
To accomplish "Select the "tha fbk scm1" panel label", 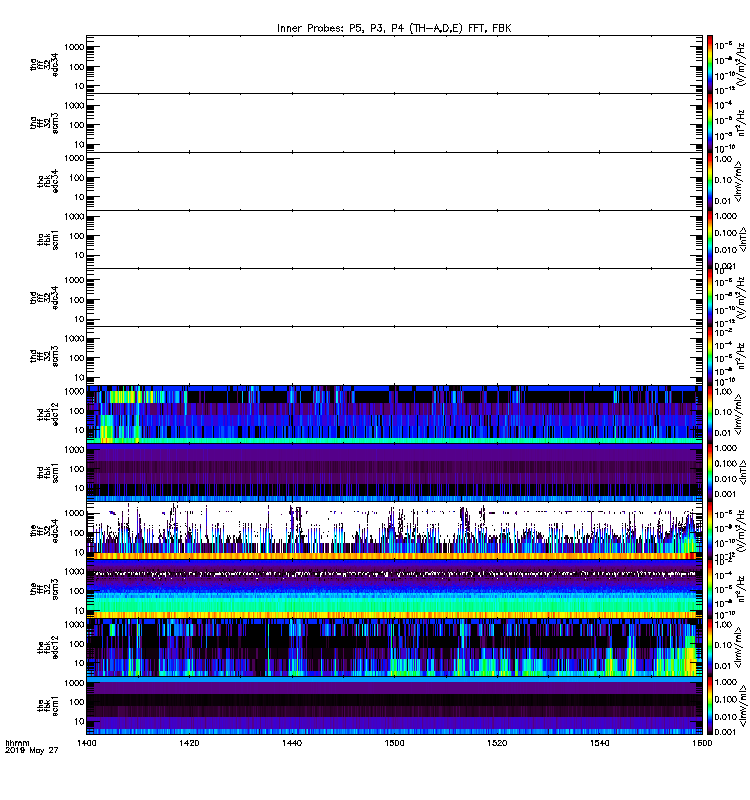I will click(x=48, y=239).
